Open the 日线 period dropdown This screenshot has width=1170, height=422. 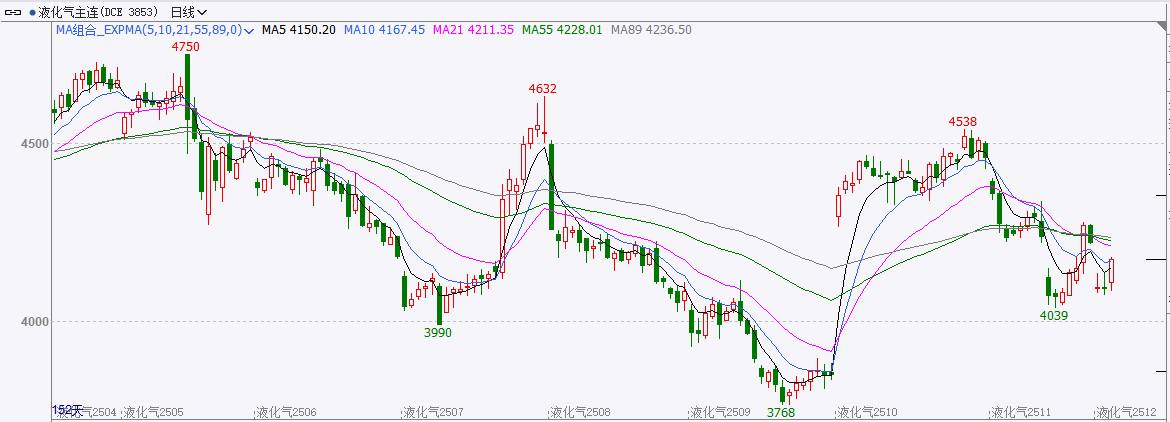point(189,12)
